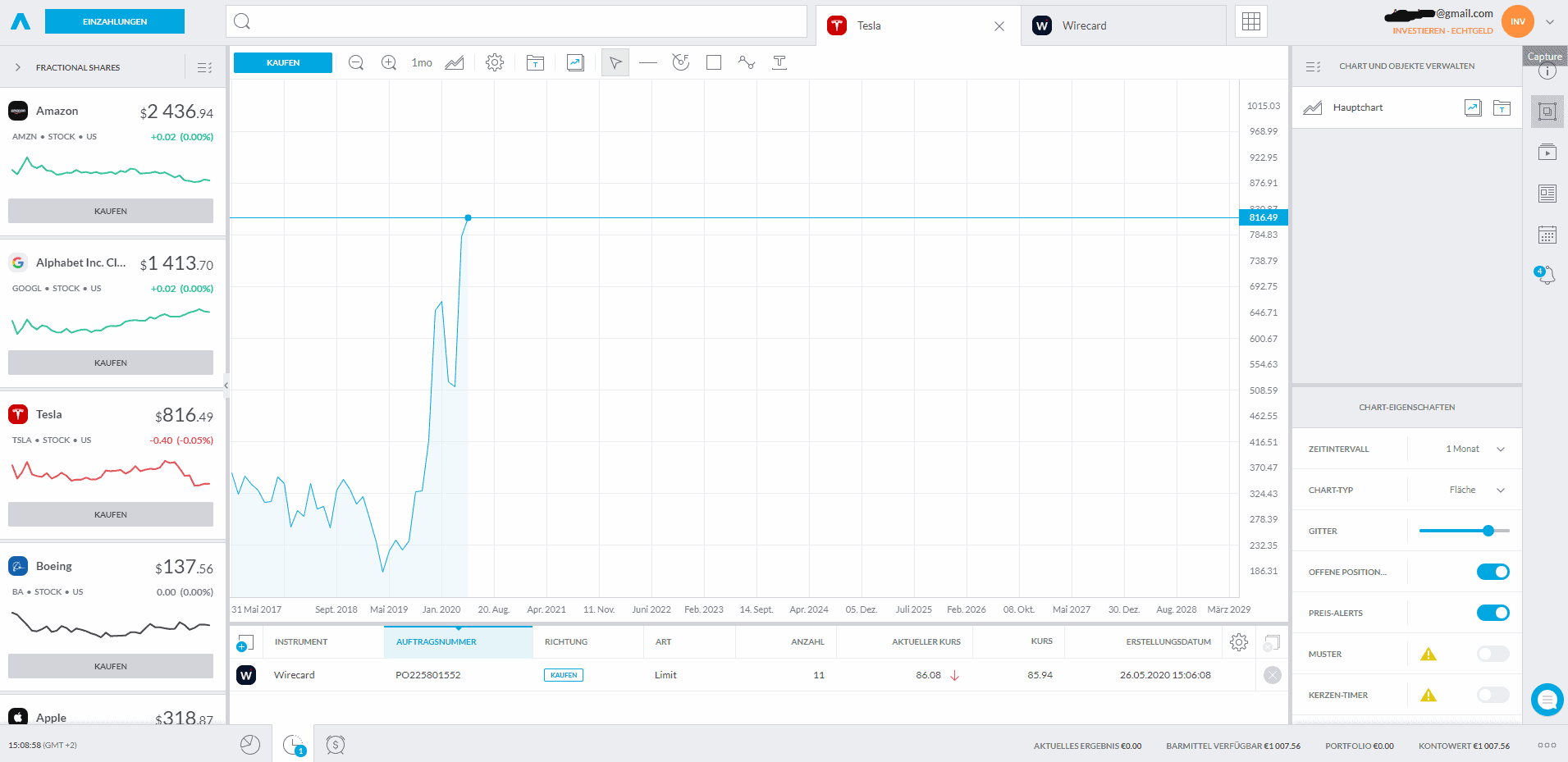Click the Kaufen direction tag in Wirecard row
The image size is (1568, 762).
click(x=564, y=675)
